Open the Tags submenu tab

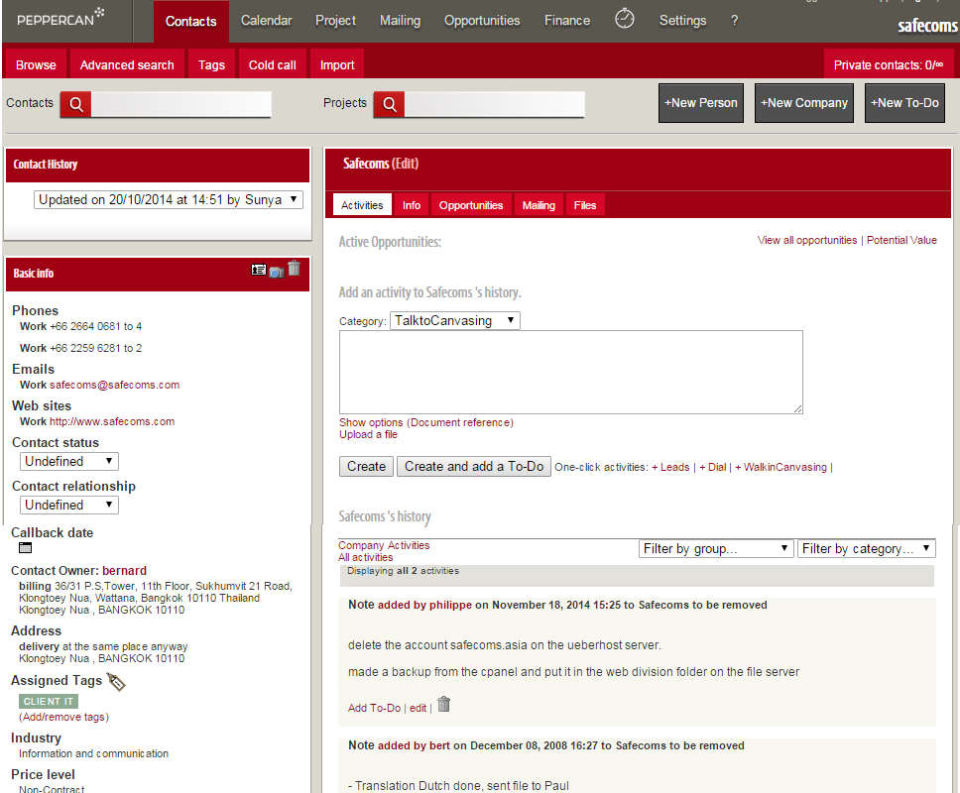(x=211, y=64)
